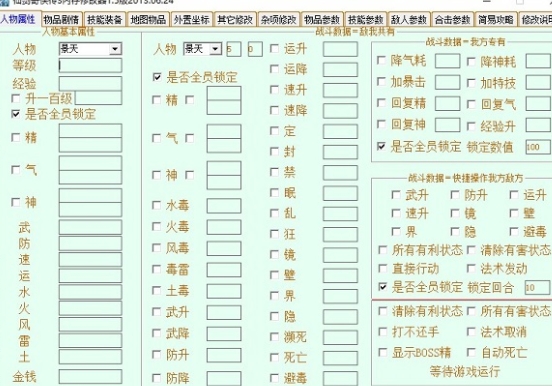Tick the 土毒 checkbox
Image resolution: width=552 pixels, height=386 pixels.
tap(156, 291)
